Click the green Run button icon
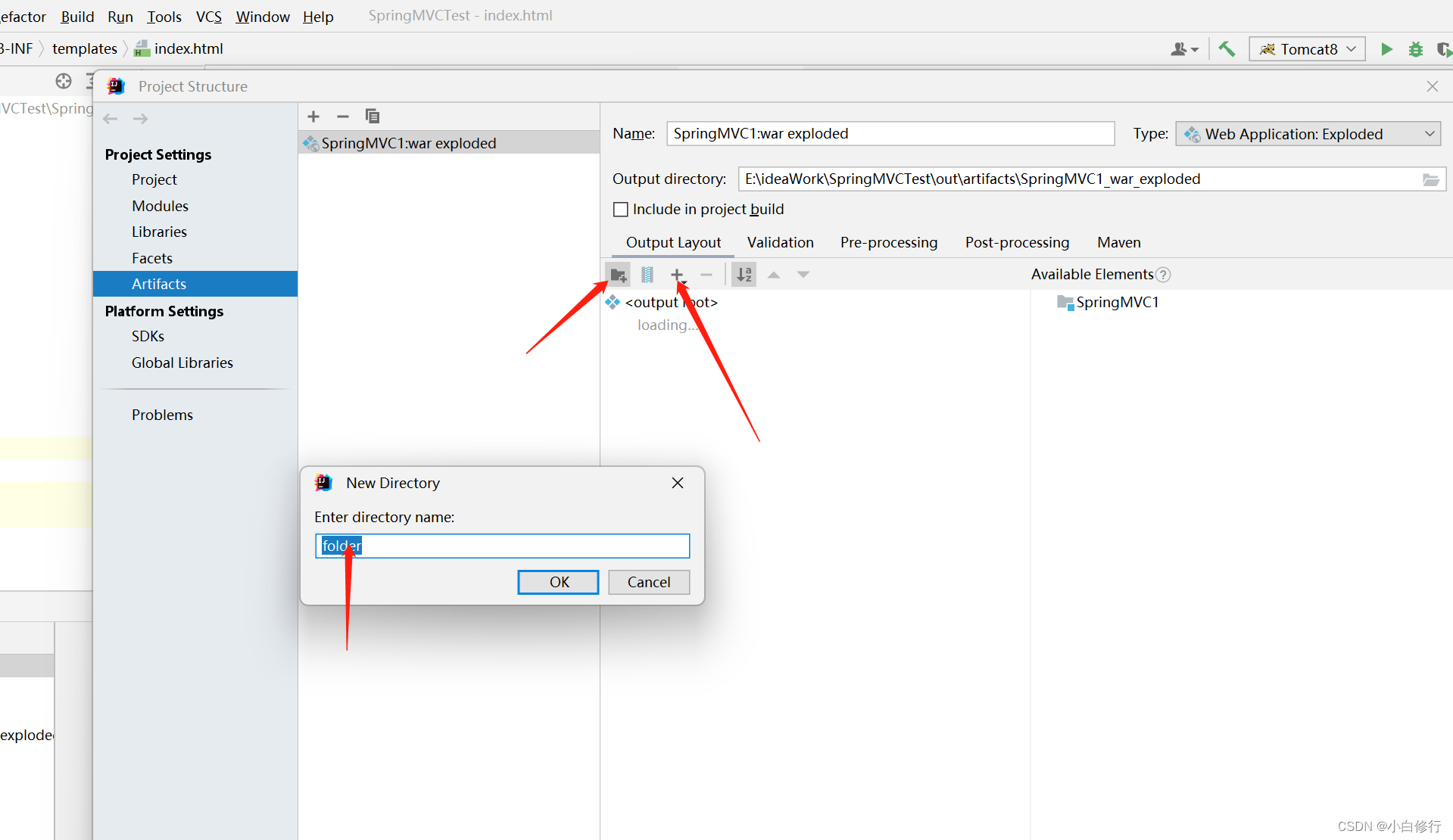 click(1386, 49)
